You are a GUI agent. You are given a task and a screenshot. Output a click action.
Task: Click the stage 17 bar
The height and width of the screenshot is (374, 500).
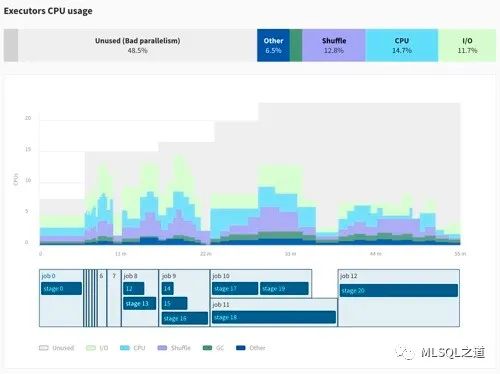pyautogui.click(x=235, y=289)
